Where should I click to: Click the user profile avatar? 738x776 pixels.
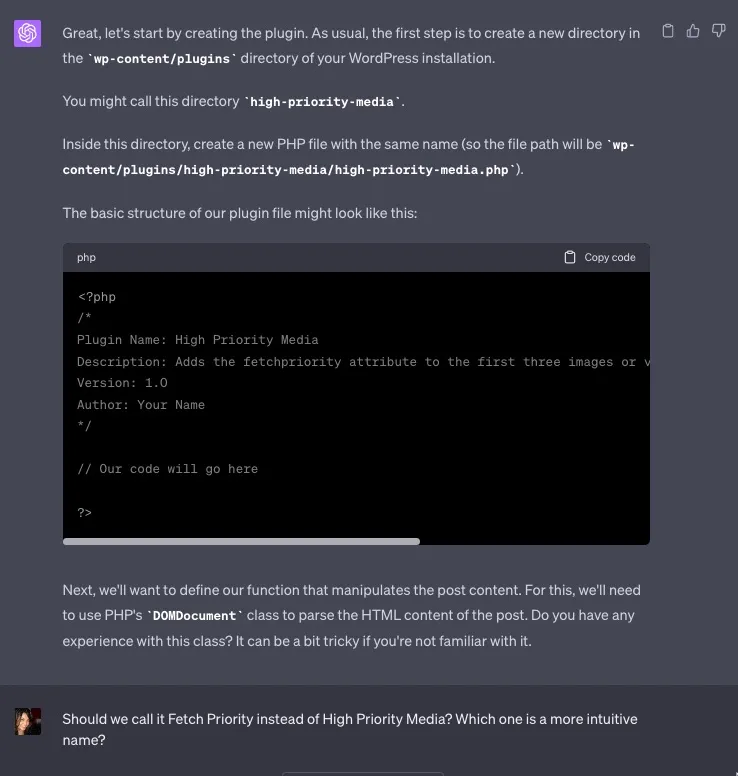point(28,721)
